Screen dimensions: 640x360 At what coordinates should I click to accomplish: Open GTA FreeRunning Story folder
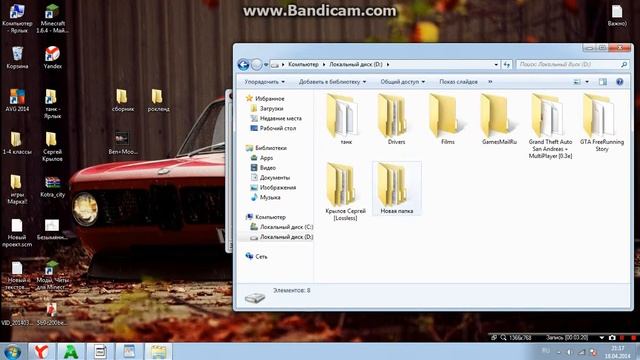click(x=602, y=122)
